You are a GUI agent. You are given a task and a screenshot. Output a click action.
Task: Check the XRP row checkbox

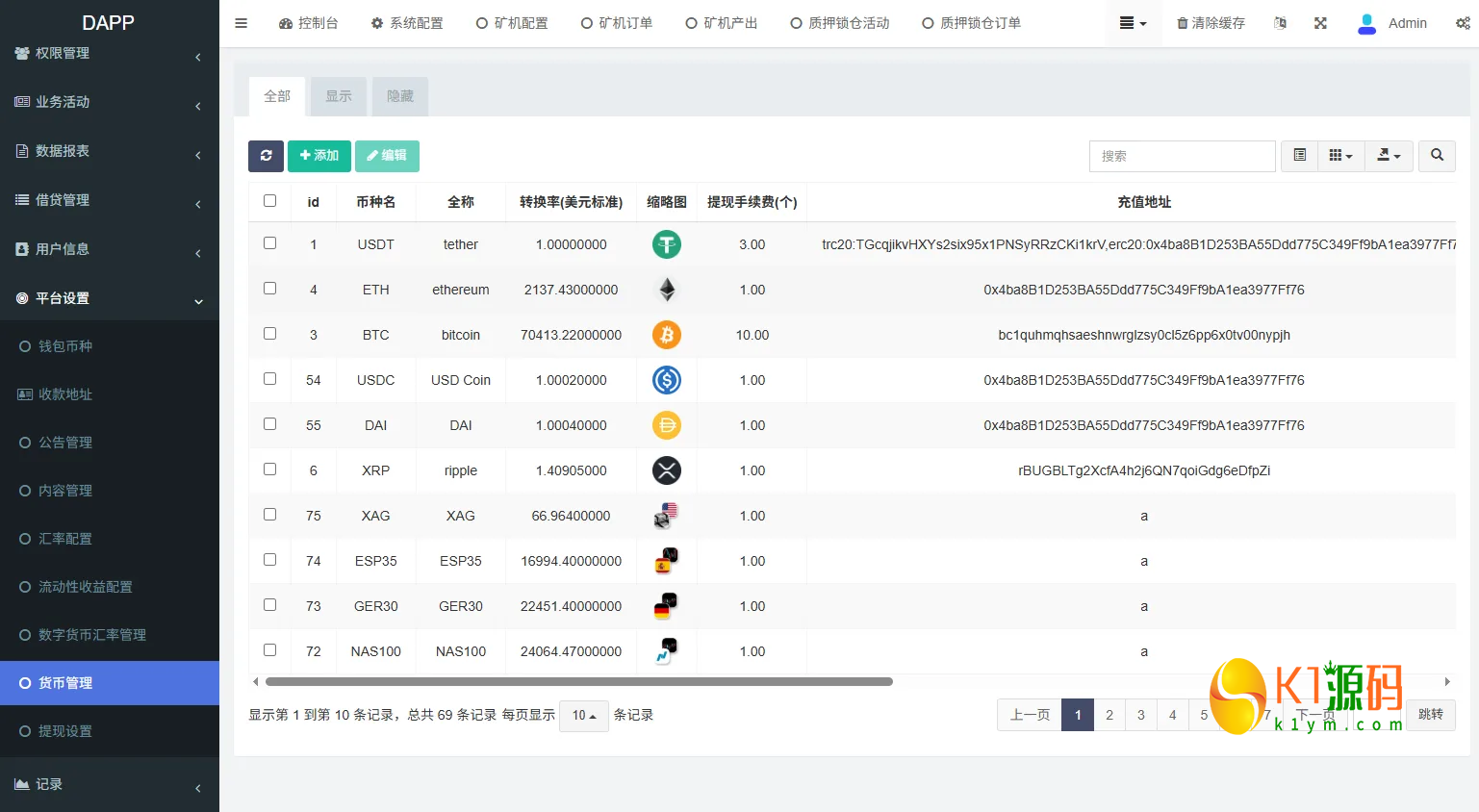pos(269,469)
